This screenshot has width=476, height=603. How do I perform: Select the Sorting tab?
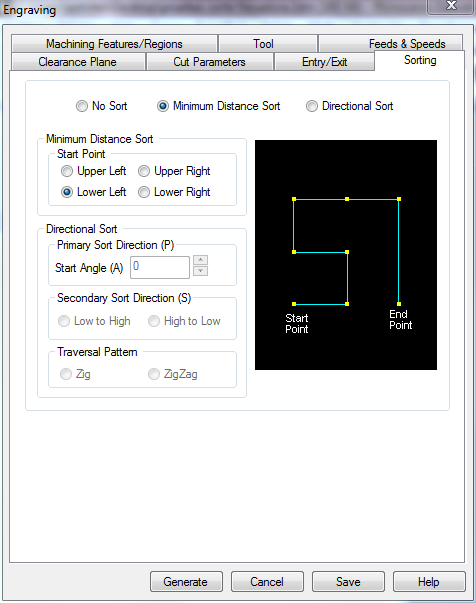[x=419, y=60]
